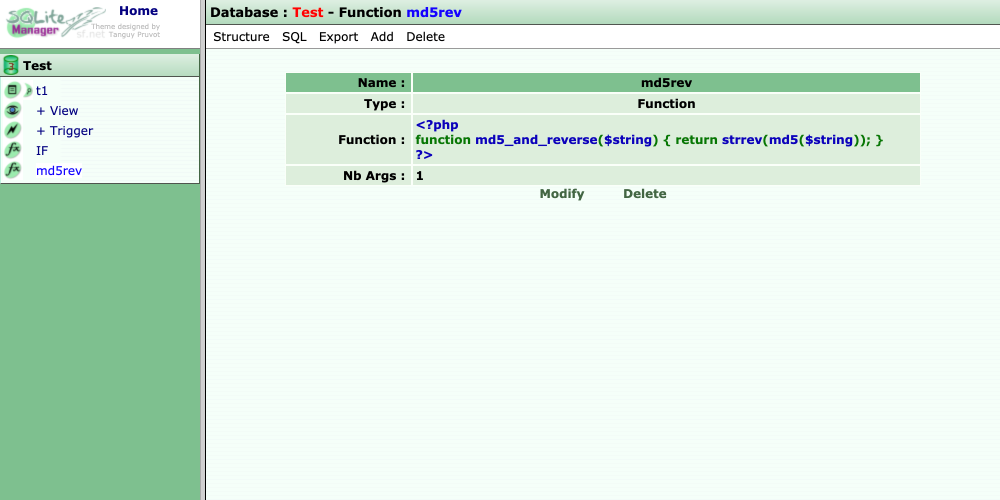This screenshot has width=1000, height=500.
Task: Click the fx icon next to md5rev
Action: tap(12, 170)
